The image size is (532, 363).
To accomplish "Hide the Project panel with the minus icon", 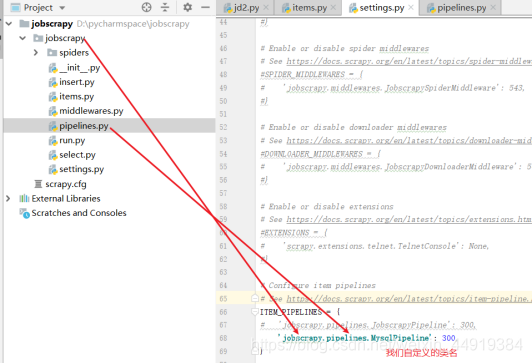I will click(206, 7).
